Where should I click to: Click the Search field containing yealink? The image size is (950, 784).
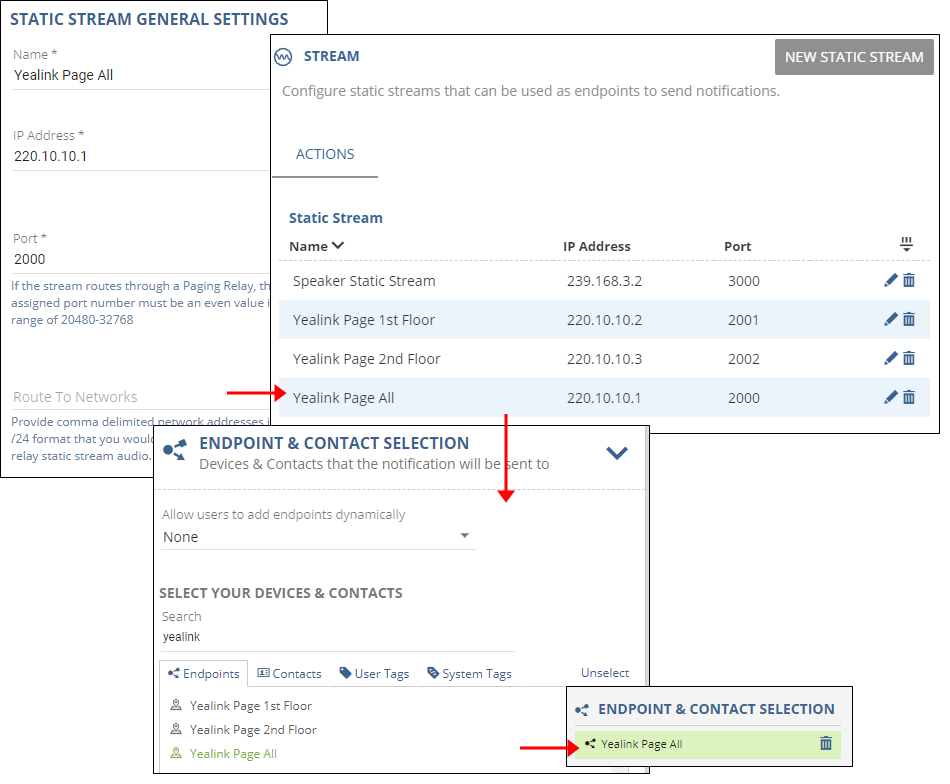[337, 637]
